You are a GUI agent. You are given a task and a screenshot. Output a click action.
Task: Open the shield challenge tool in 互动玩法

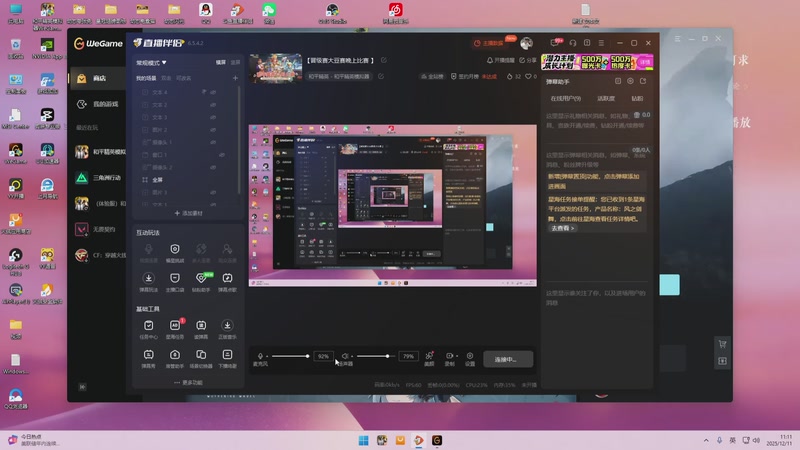point(175,253)
